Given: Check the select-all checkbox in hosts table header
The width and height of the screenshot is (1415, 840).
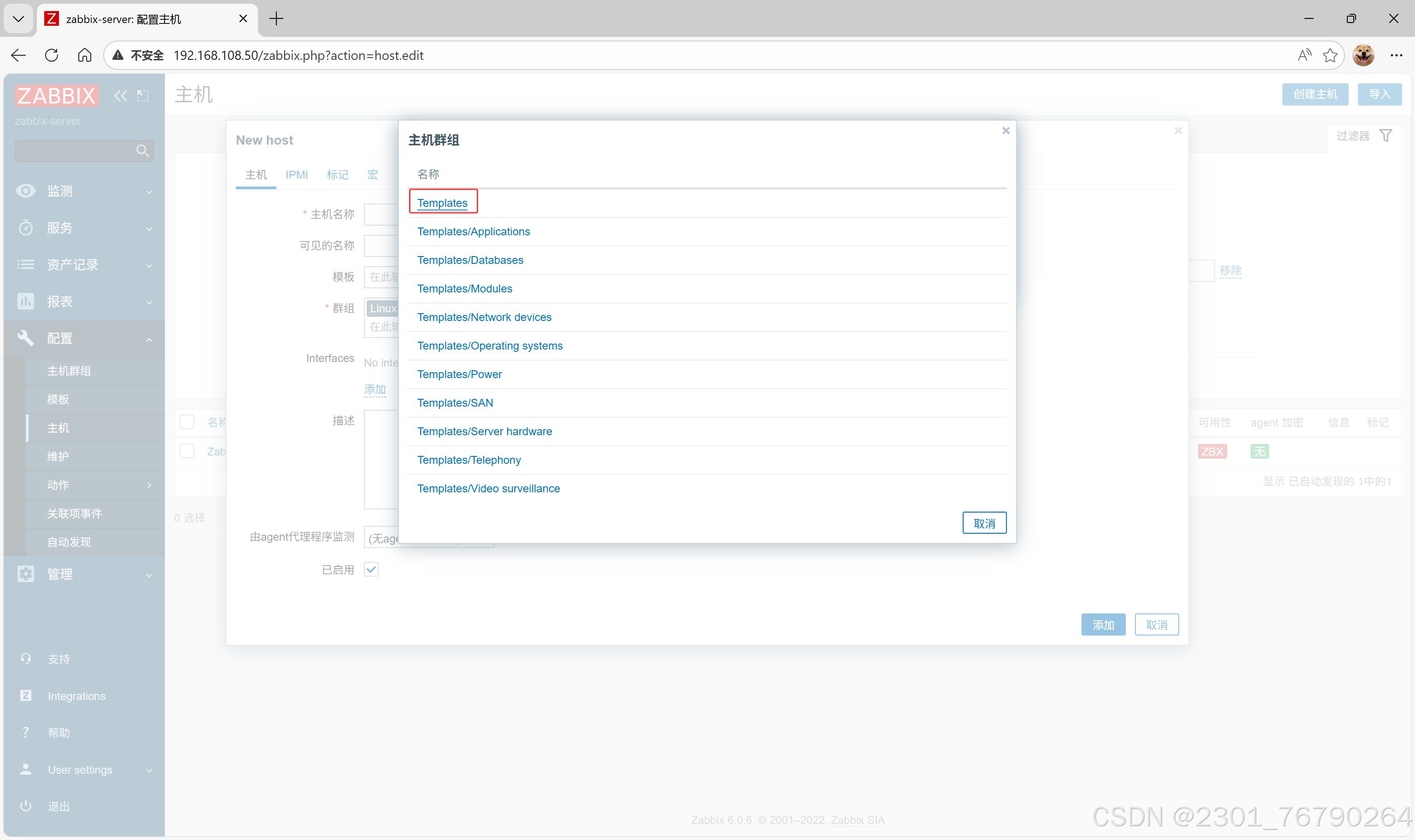Looking at the screenshot, I should 187,422.
